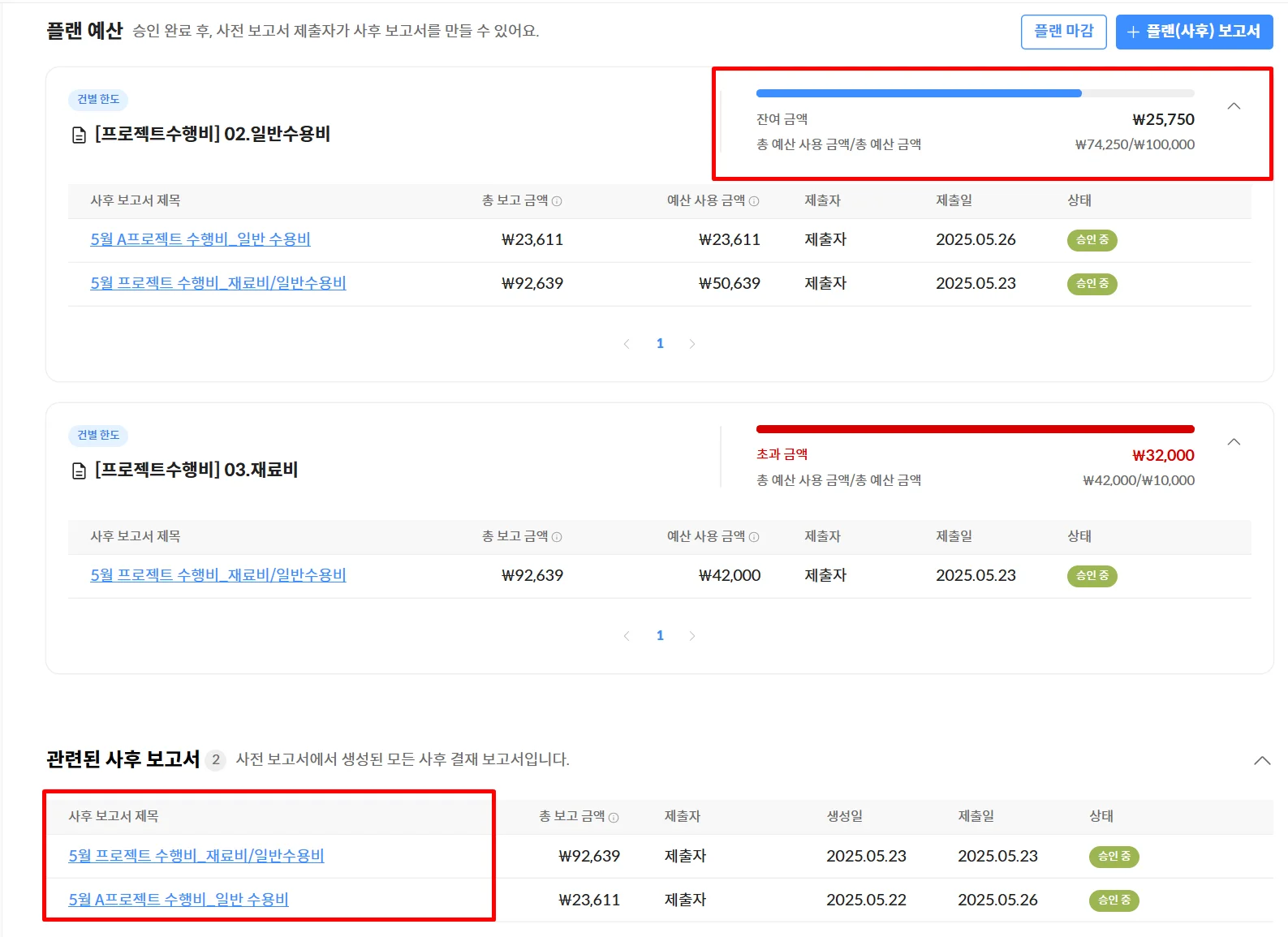This screenshot has height=937, width=1288.
Task: Click info icon beside 예산 사용 금액 in 재료비 table
Action: pyautogui.click(x=754, y=537)
